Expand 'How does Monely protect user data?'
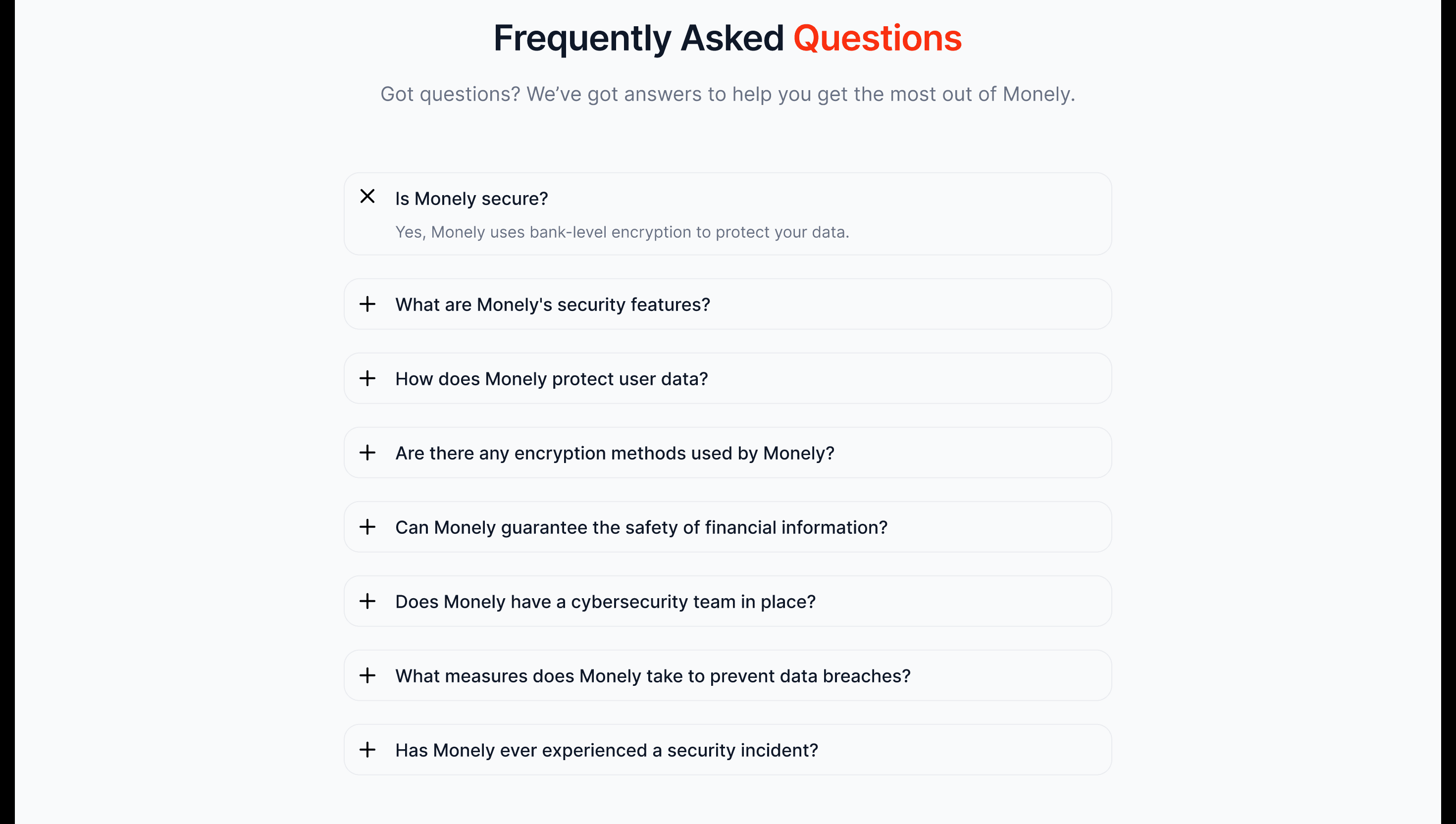Image resolution: width=1456 pixels, height=824 pixels. coord(551,379)
